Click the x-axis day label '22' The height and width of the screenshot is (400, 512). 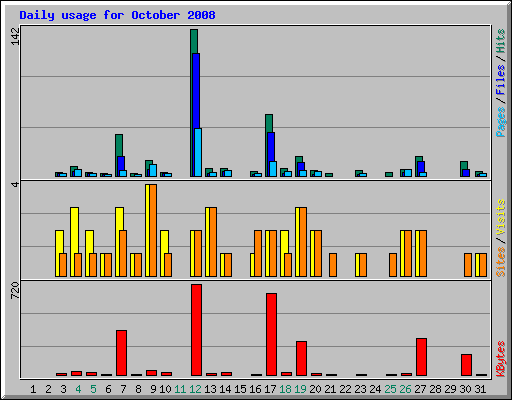click(345, 389)
